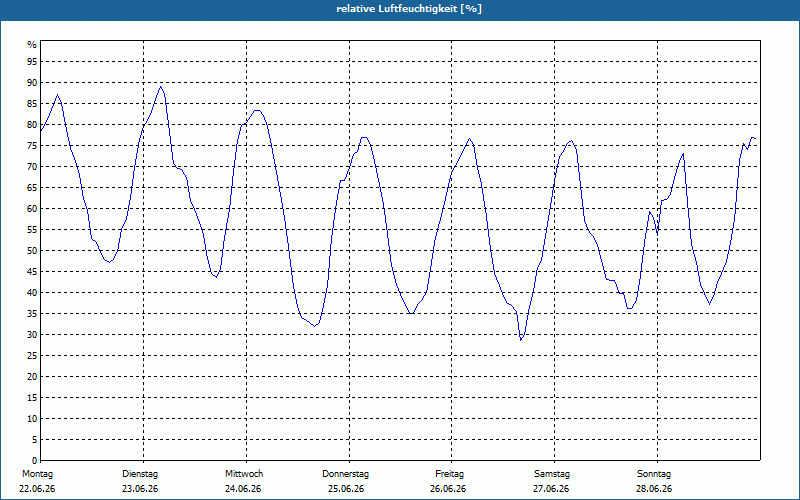Click the date label '24.06.26'
Screen dimensions: 800x500
click(243, 489)
